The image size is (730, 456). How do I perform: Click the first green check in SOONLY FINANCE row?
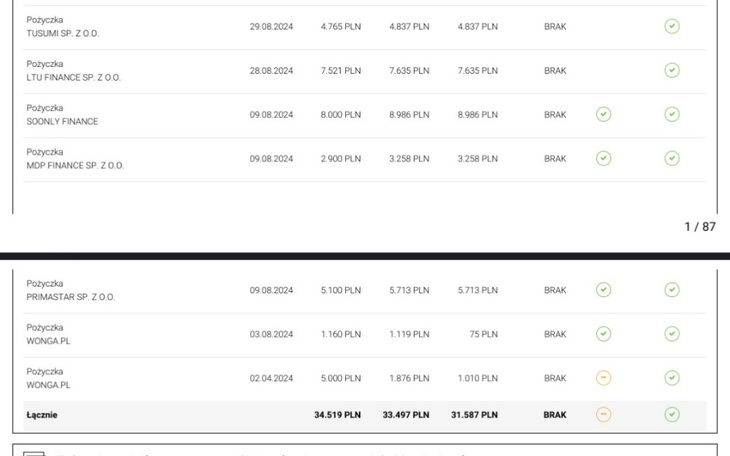[x=603, y=114]
